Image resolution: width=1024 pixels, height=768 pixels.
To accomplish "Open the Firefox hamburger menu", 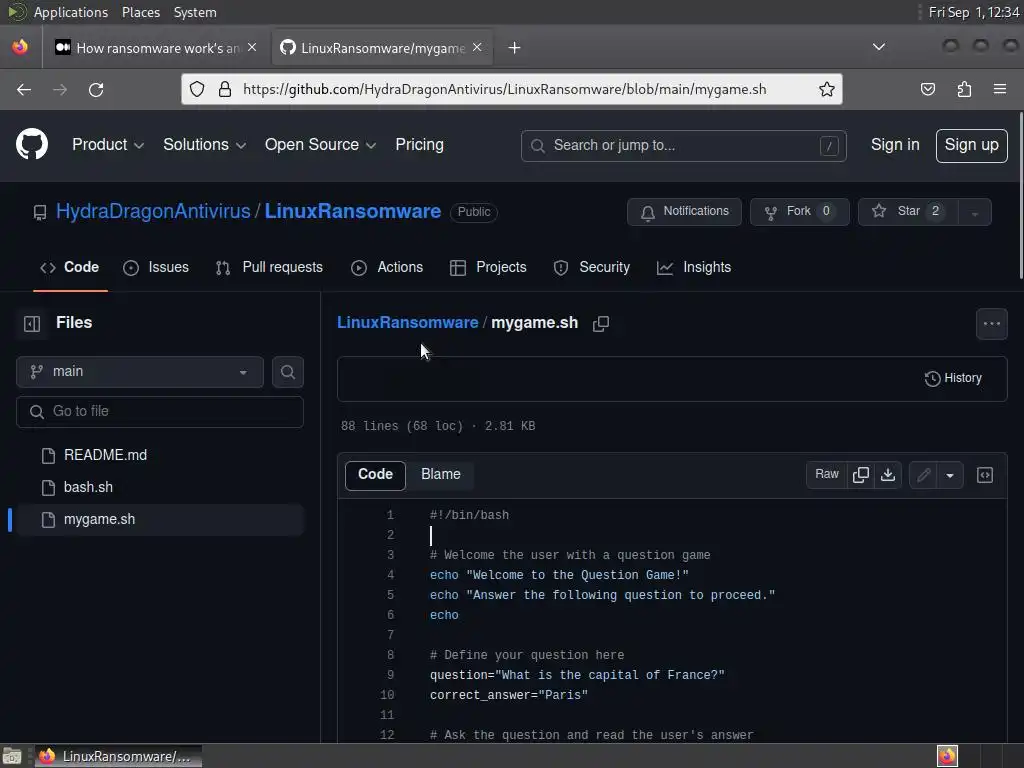I will (x=1000, y=89).
